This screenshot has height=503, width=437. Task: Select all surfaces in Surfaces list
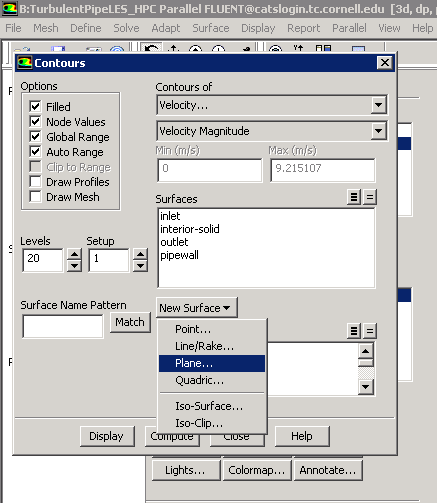click(354, 197)
